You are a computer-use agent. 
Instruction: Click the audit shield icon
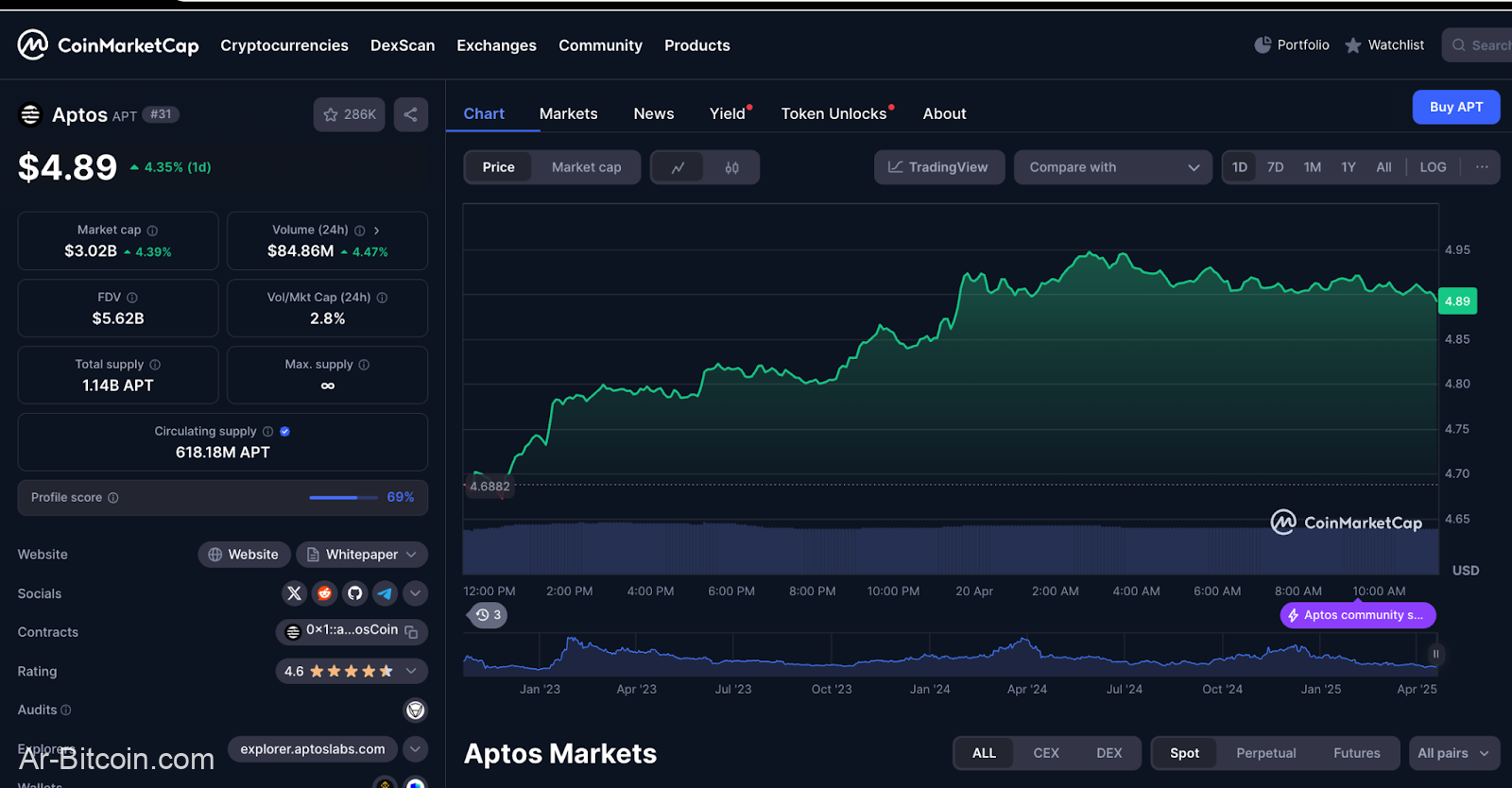pyautogui.click(x=415, y=711)
